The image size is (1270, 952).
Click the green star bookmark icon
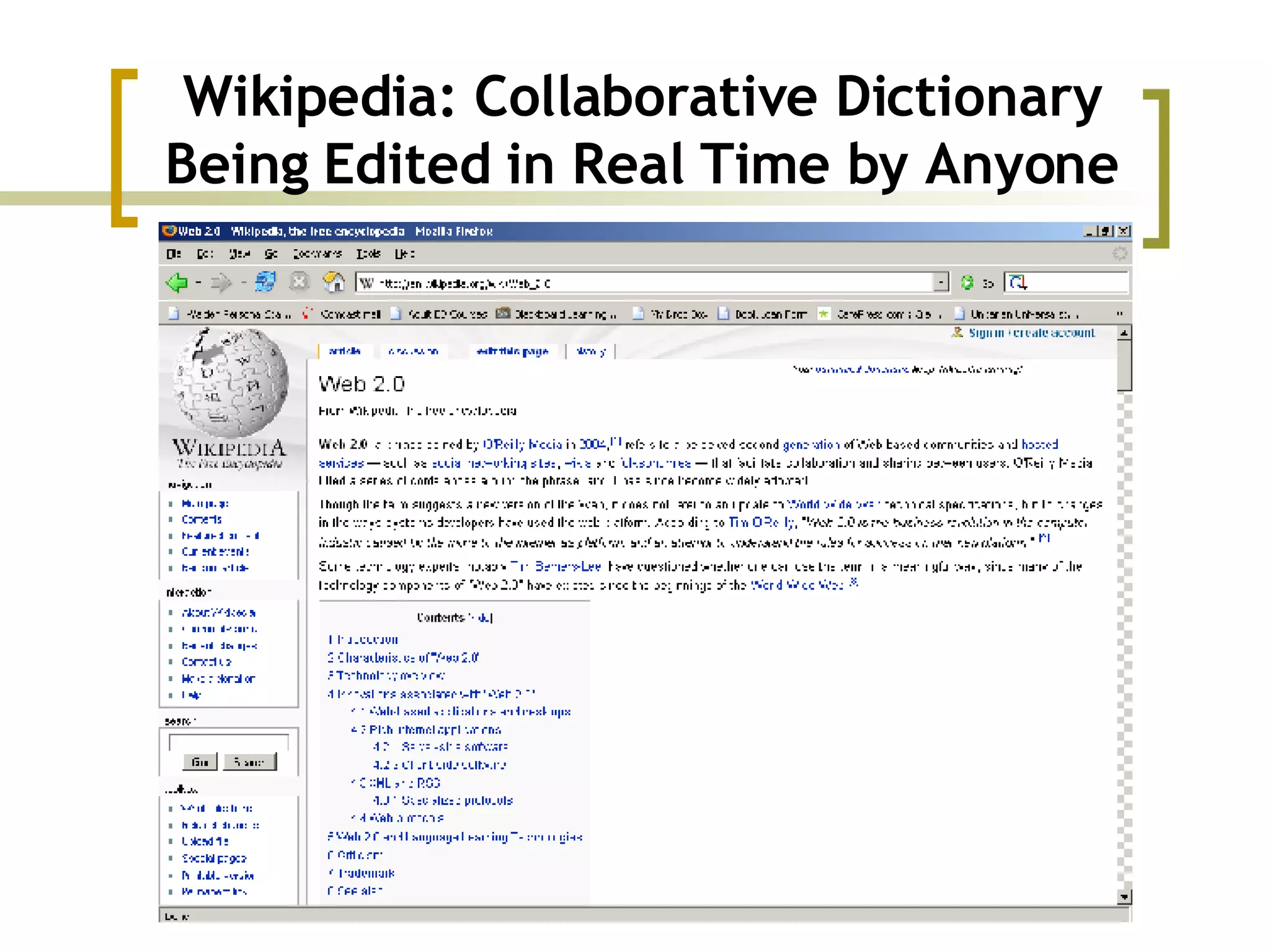[x=823, y=314]
